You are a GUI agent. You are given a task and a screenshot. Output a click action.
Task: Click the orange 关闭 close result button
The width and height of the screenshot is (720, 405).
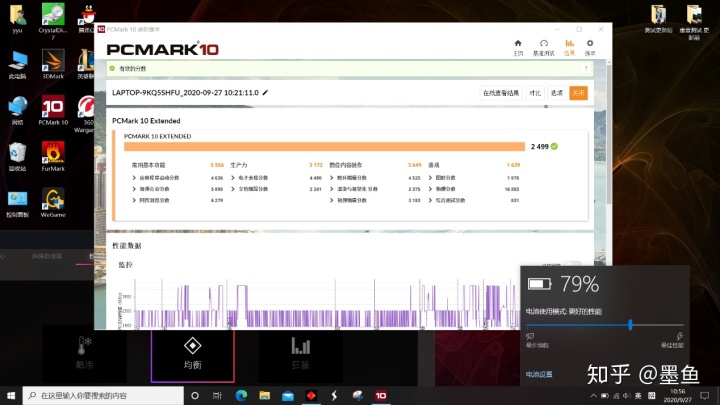tap(578, 93)
